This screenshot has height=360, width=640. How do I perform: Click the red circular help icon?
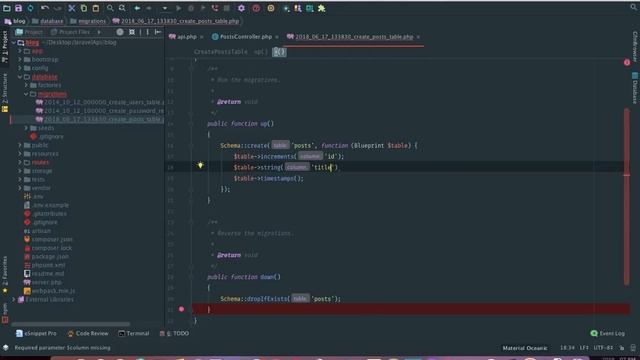coord(256,8)
